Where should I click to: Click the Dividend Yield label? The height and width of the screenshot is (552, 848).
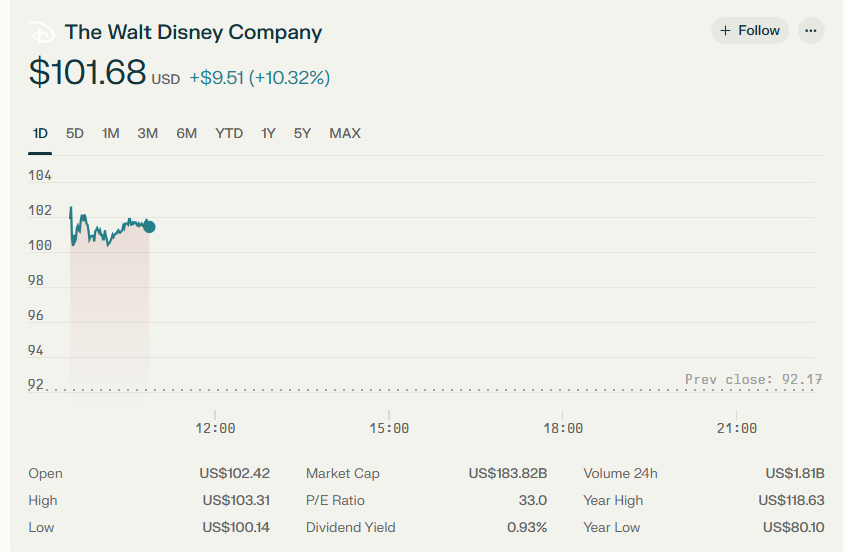pyautogui.click(x=350, y=527)
